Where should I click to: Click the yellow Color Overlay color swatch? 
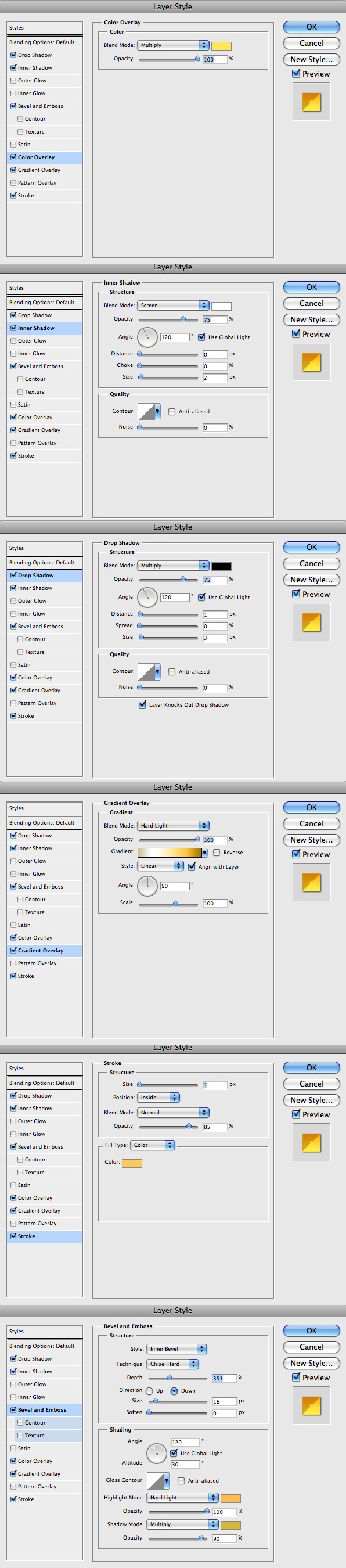[221, 46]
